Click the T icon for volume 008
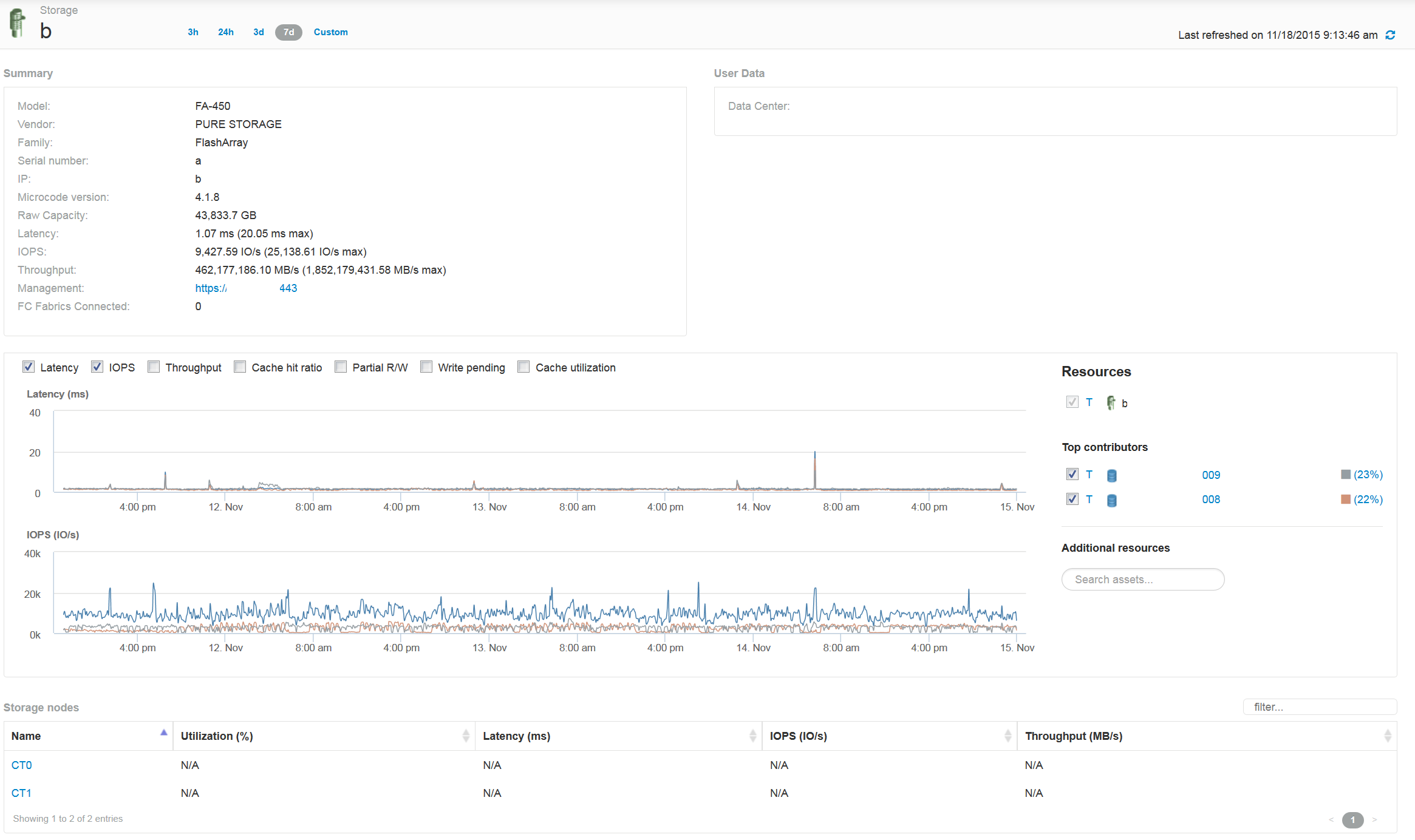The height and width of the screenshot is (840, 1415). coord(1089,500)
